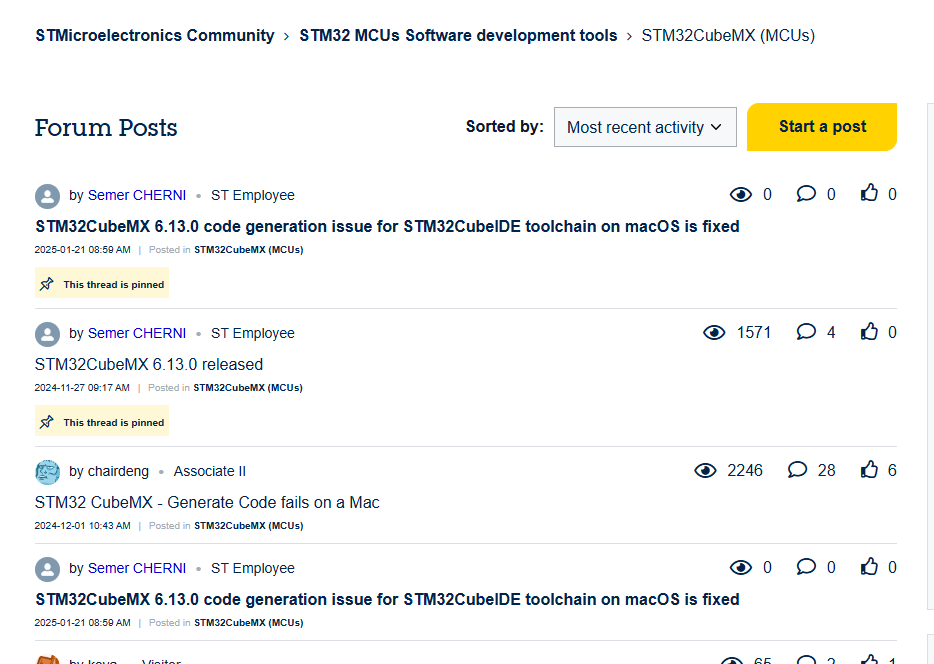This screenshot has height=664, width=934.
Task: Like the unpinned code generation issue post
Action: tap(869, 566)
